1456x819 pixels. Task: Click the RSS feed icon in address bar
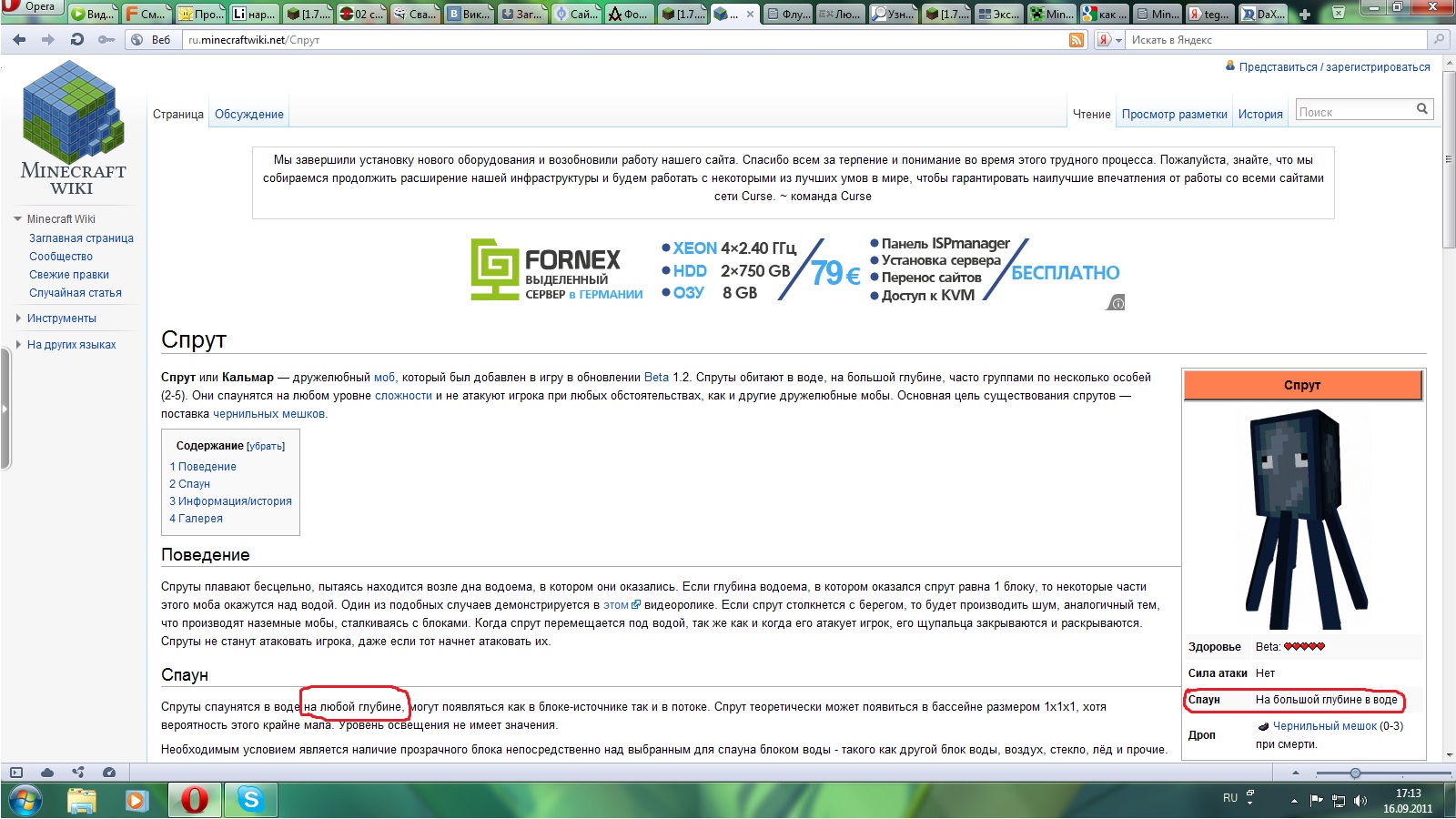[1077, 40]
